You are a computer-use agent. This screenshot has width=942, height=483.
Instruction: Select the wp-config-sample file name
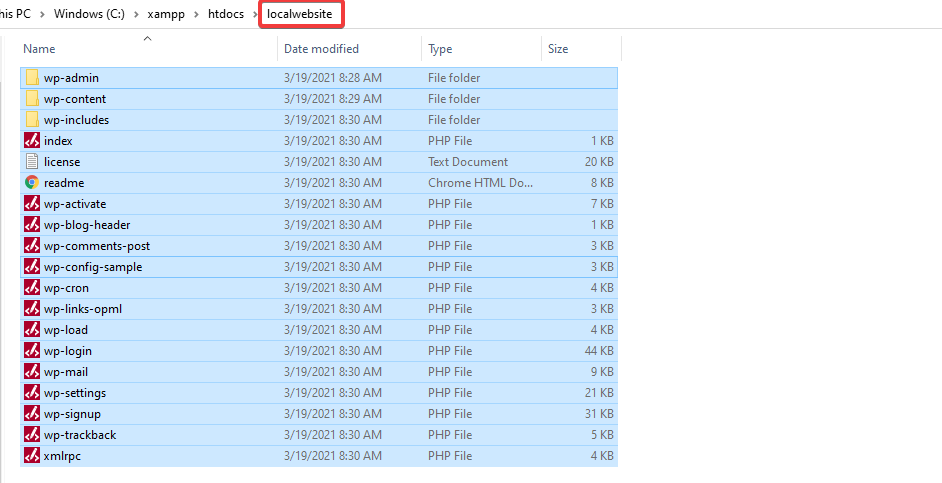93,267
